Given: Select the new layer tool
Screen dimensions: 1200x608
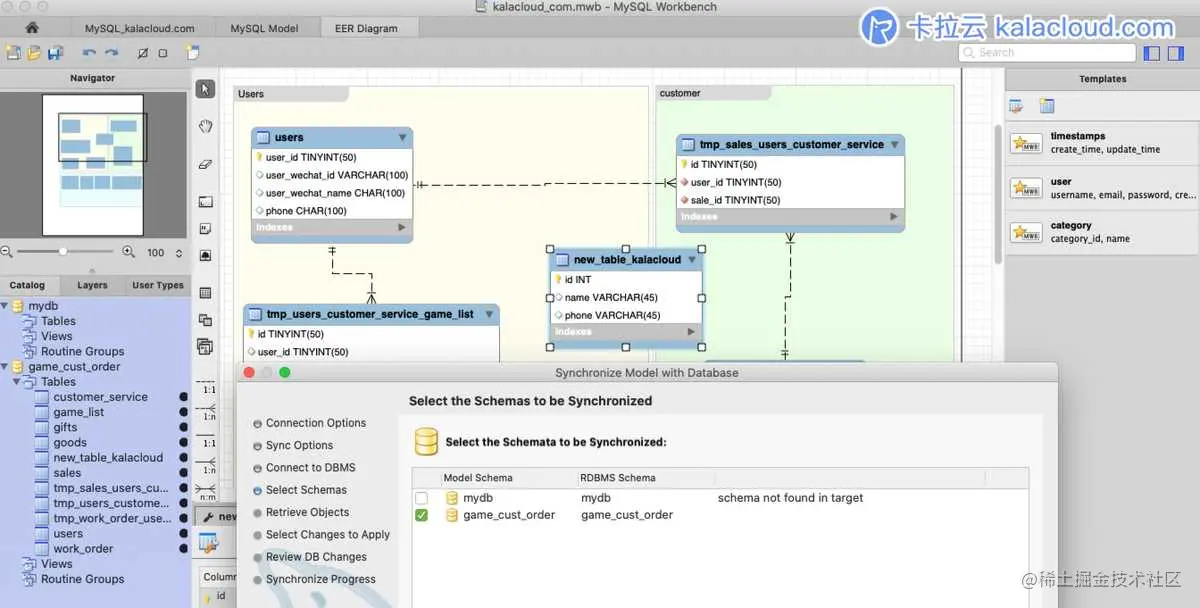Looking at the screenshot, I should [205, 201].
